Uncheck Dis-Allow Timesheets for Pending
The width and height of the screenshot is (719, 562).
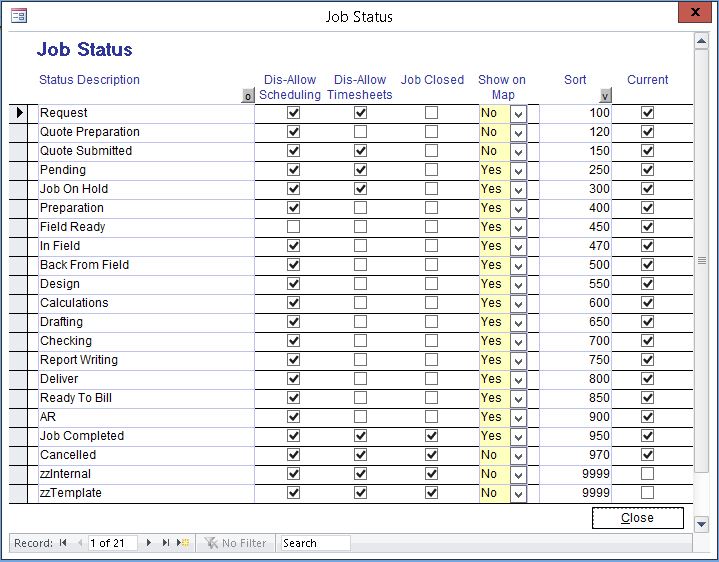click(360, 170)
